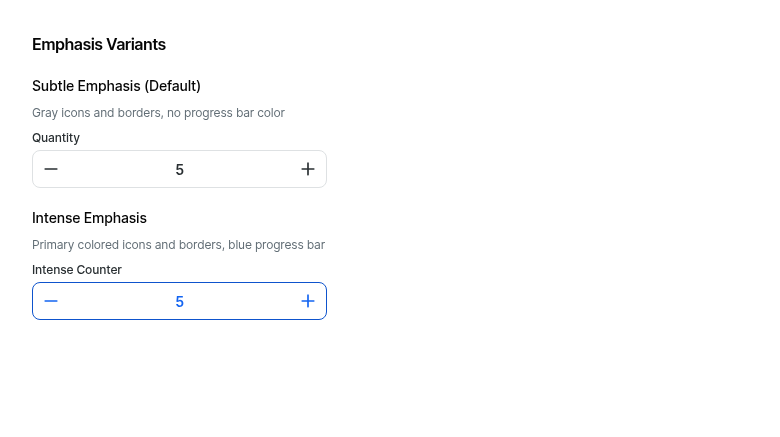
Task: Select the Emphasis Variants page heading
Action: click(x=99, y=44)
